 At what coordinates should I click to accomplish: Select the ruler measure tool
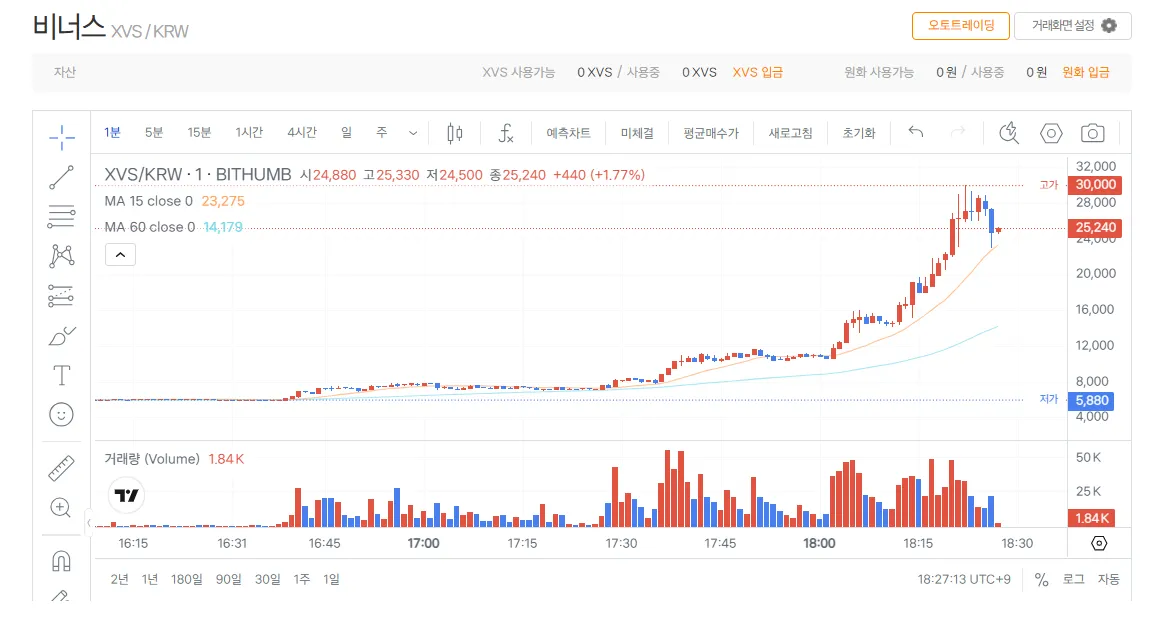point(62,468)
